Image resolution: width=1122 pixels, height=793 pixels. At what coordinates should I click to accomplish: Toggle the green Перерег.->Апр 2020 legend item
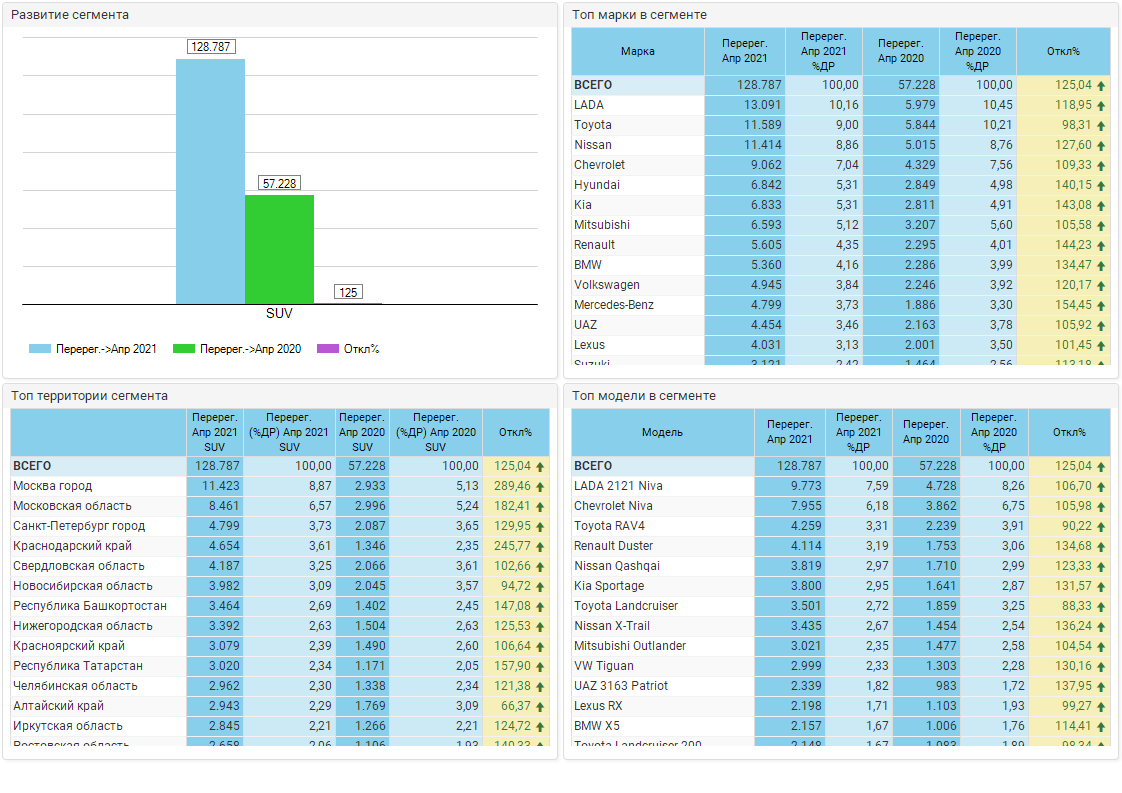[x=236, y=349]
